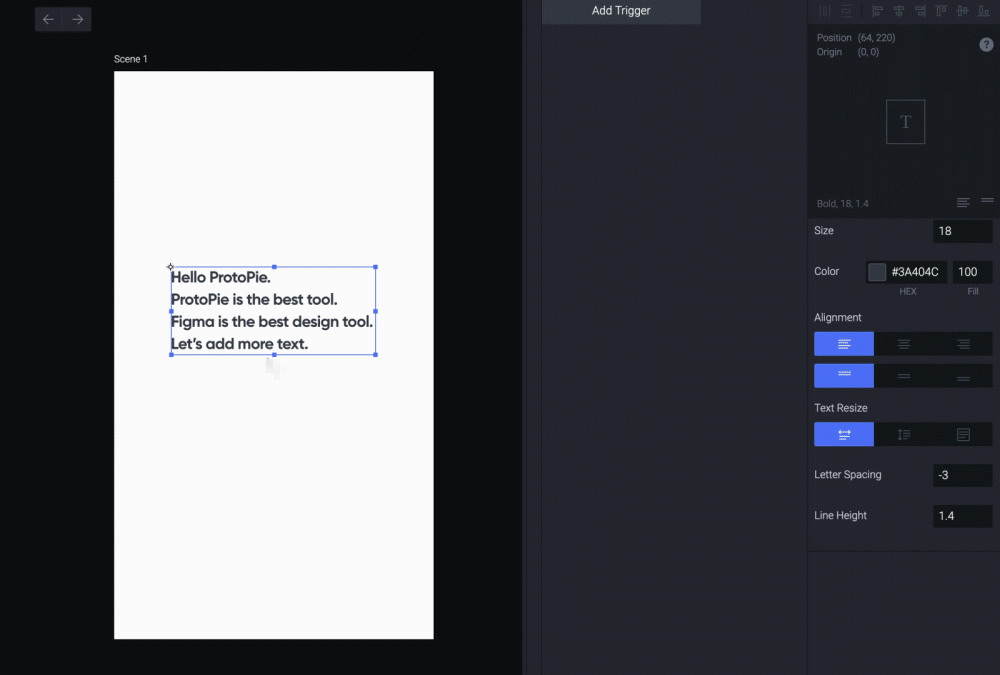Viewport: 1000px width, 675px height.
Task: Click the 'Bold, 18, 1.4' font summary
Action: pyautogui.click(x=842, y=204)
